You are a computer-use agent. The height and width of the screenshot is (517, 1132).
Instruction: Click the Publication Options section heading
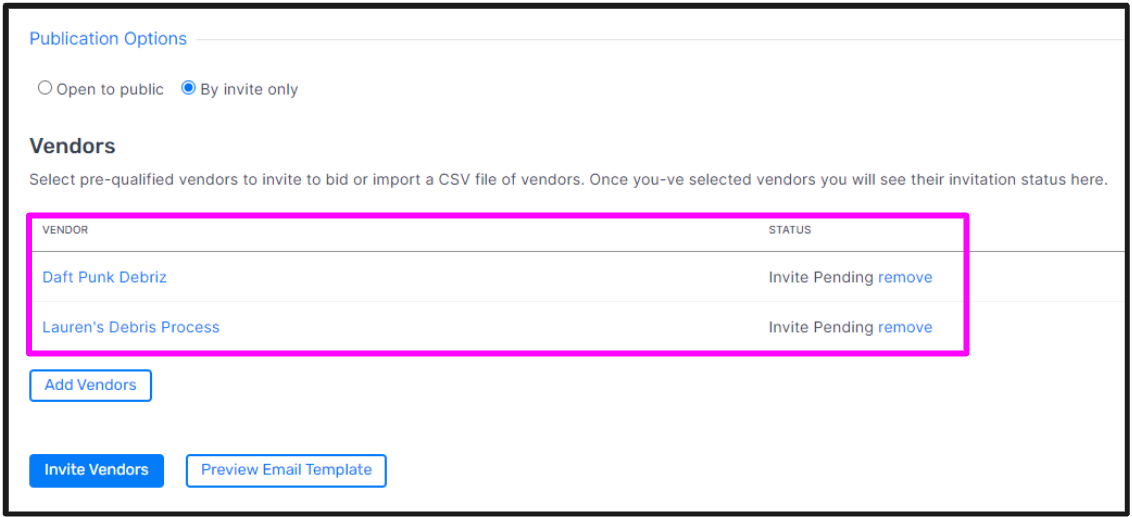pos(108,38)
